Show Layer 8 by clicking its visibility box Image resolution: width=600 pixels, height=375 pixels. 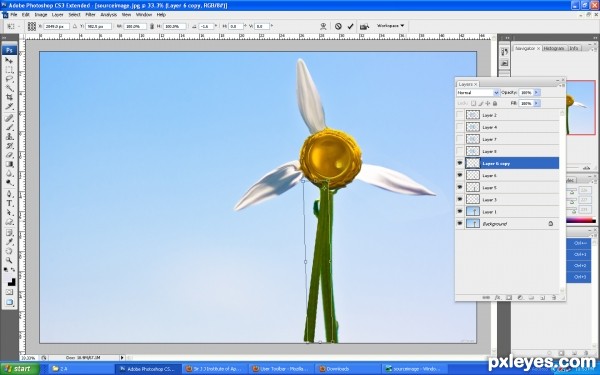click(460, 151)
